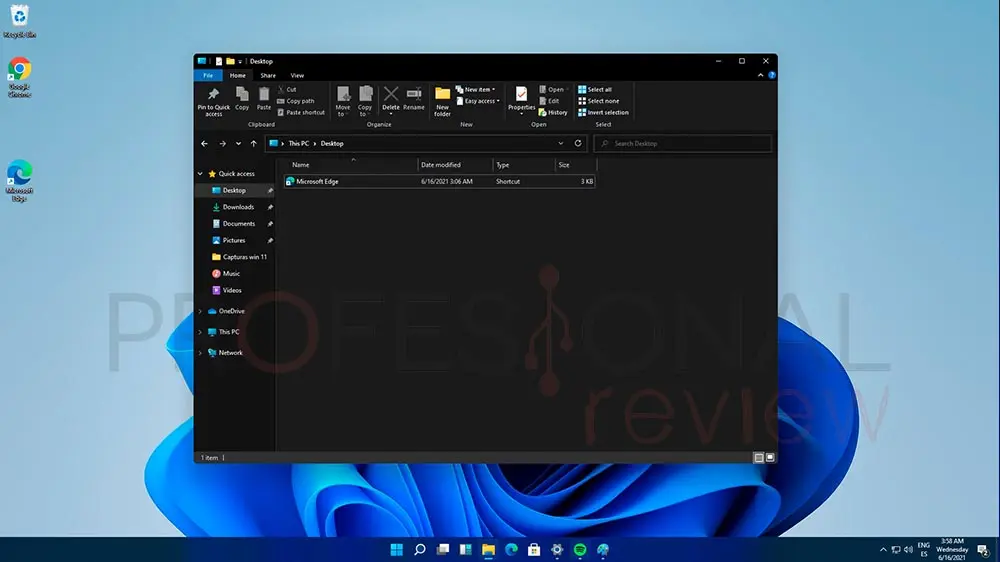
Task: Select the Microsoft Edge shortcut file row
Action: [x=439, y=182]
